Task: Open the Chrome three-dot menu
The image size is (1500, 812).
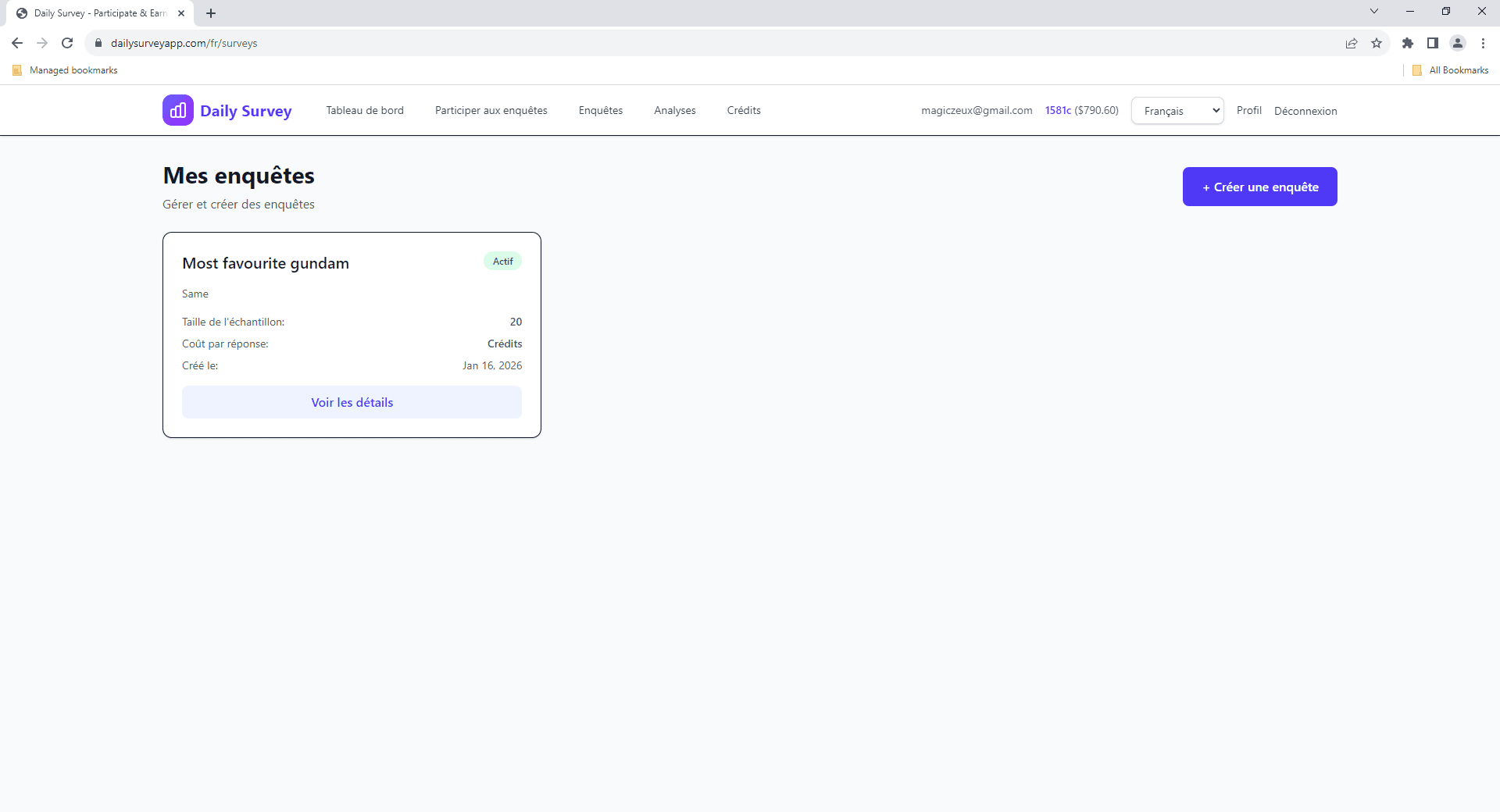Action: 1483,43
